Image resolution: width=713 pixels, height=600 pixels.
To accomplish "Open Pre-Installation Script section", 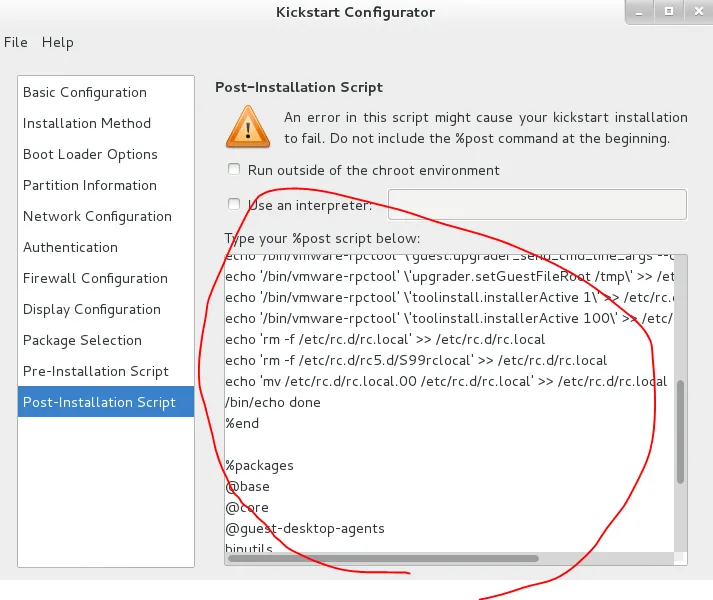I will click(95, 371).
